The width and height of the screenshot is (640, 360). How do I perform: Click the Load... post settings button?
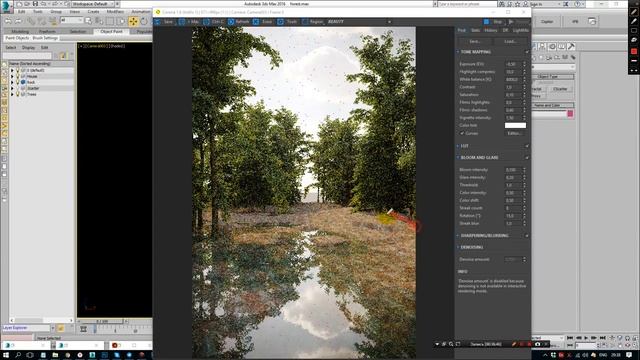click(510, 42)
